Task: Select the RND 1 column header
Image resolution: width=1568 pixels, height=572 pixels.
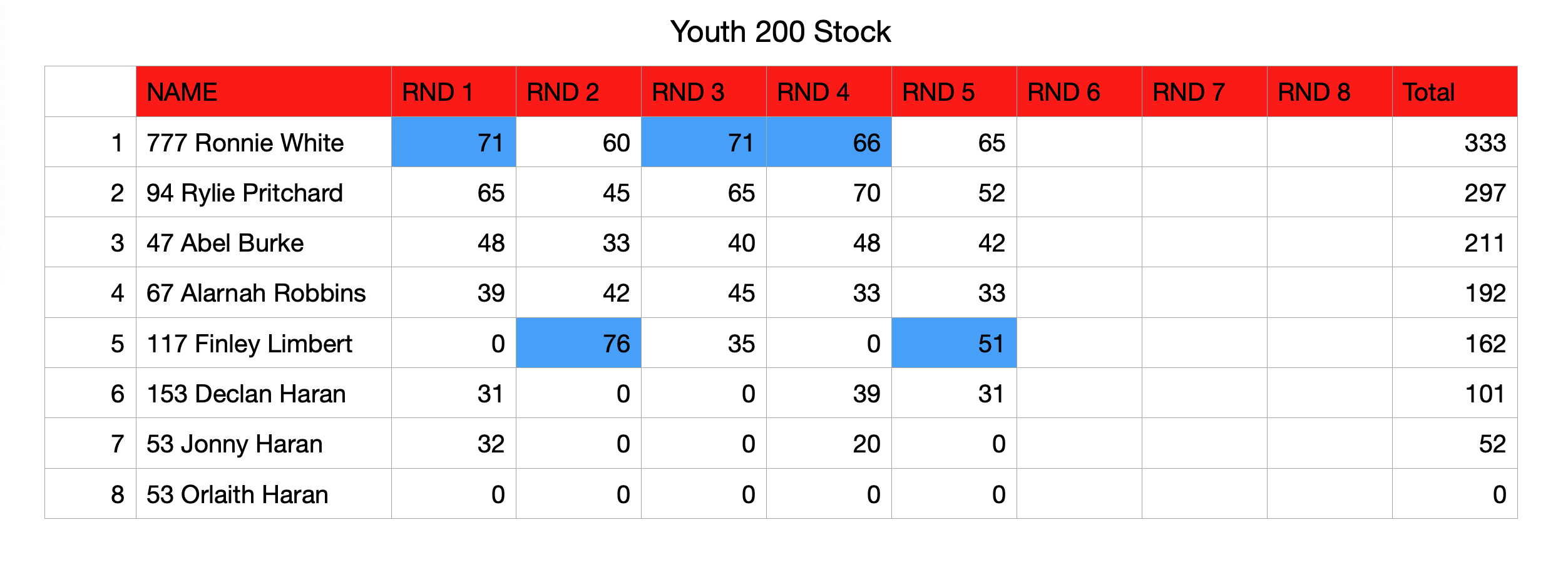Action: coord(454,91)
